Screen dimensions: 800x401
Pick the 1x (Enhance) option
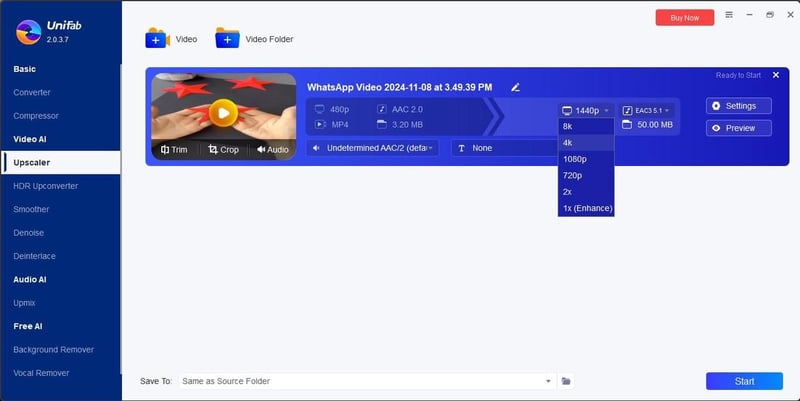[587, 208]
